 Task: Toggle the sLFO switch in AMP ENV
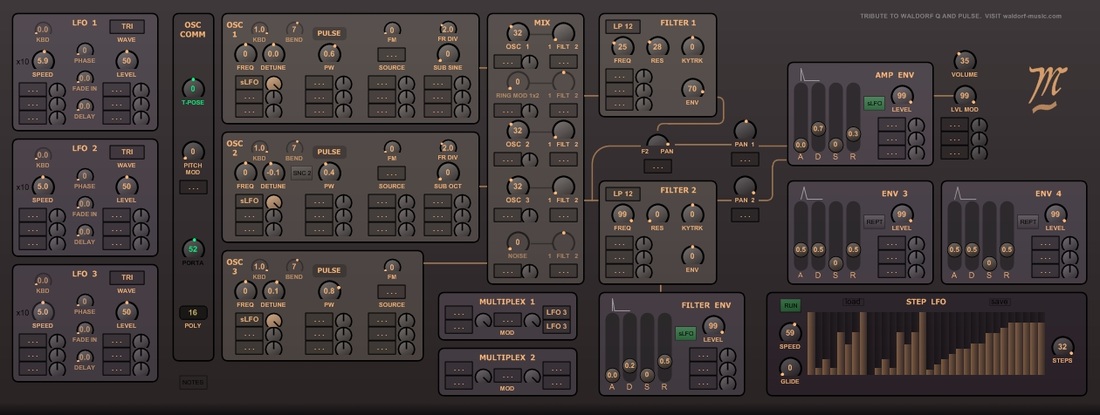tap(873, 102)
